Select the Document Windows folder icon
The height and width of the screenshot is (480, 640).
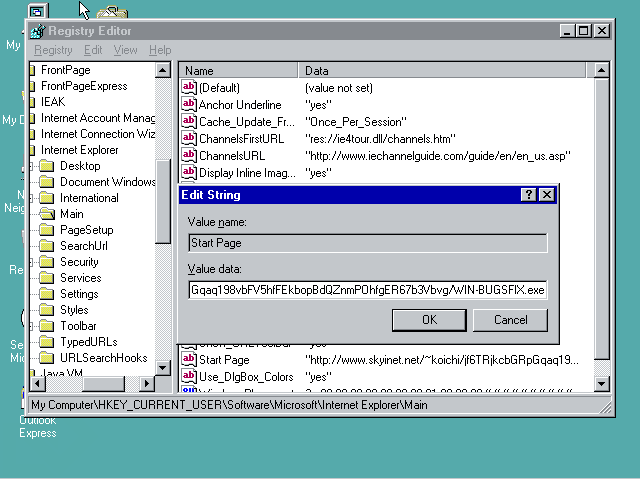pyautogui.click(x=47, y=182)
